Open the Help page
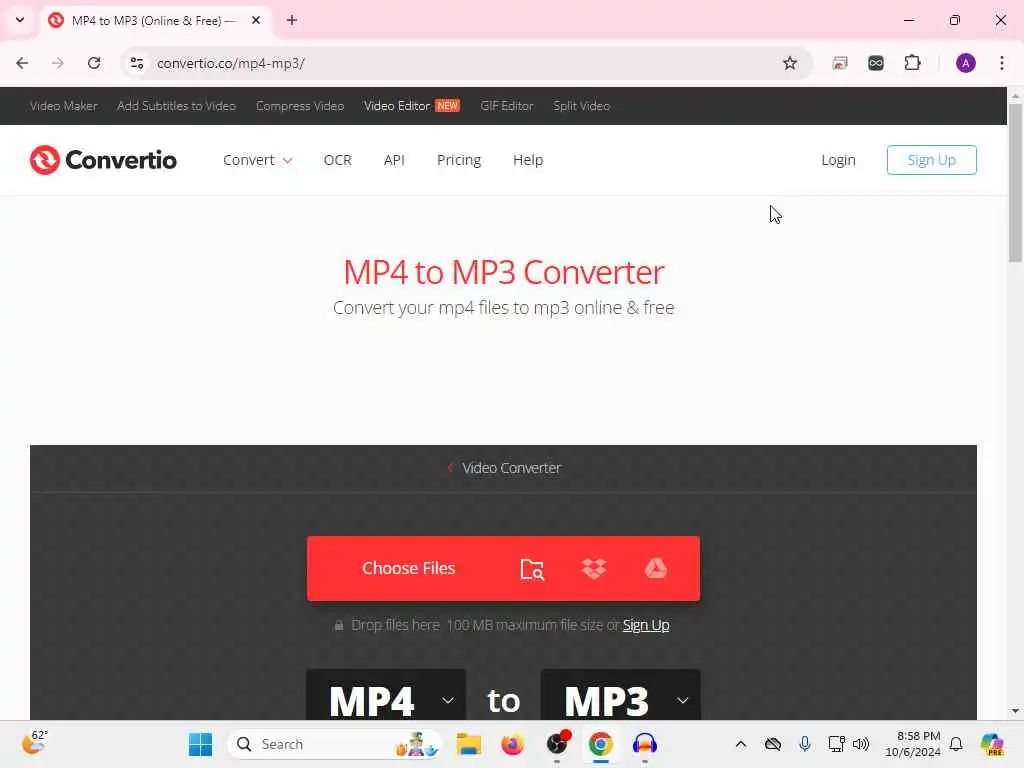This screenshot has width=1024, height=768. pyautogui.click(x=528, y=160)
